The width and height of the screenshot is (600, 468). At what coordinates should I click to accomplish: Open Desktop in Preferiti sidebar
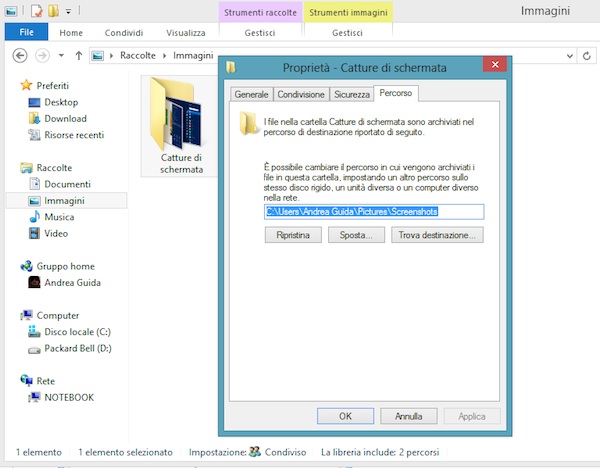(x=60, y=102)
